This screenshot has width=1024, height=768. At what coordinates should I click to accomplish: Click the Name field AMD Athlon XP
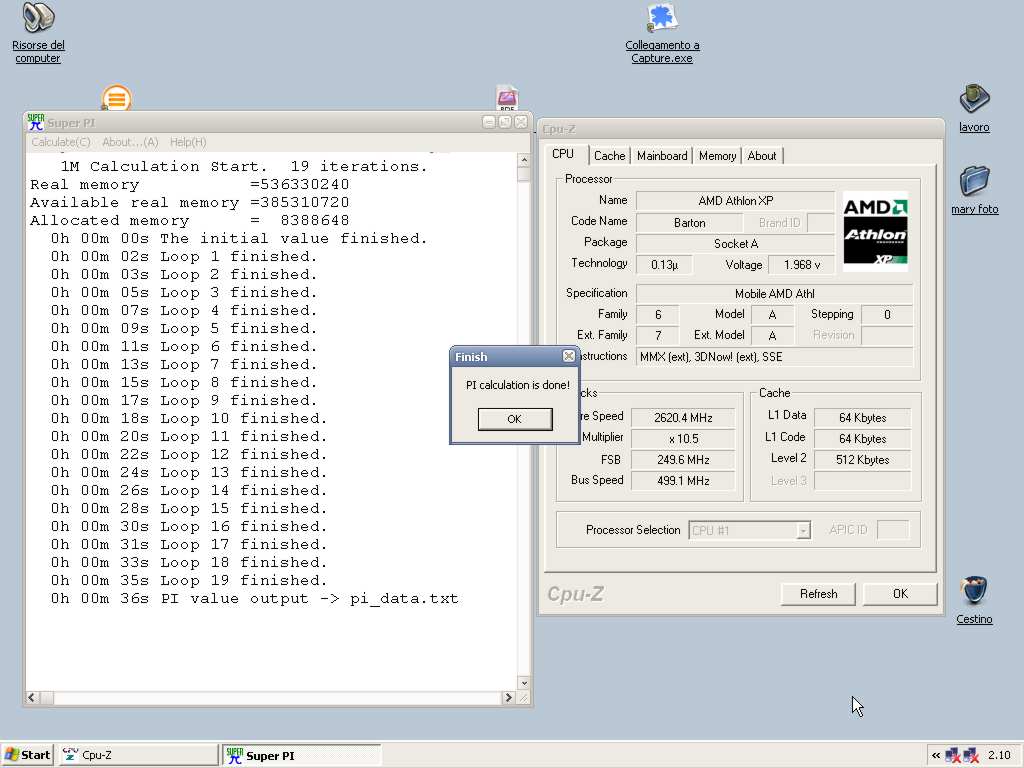pyautogui.click(x=735, y=201)
